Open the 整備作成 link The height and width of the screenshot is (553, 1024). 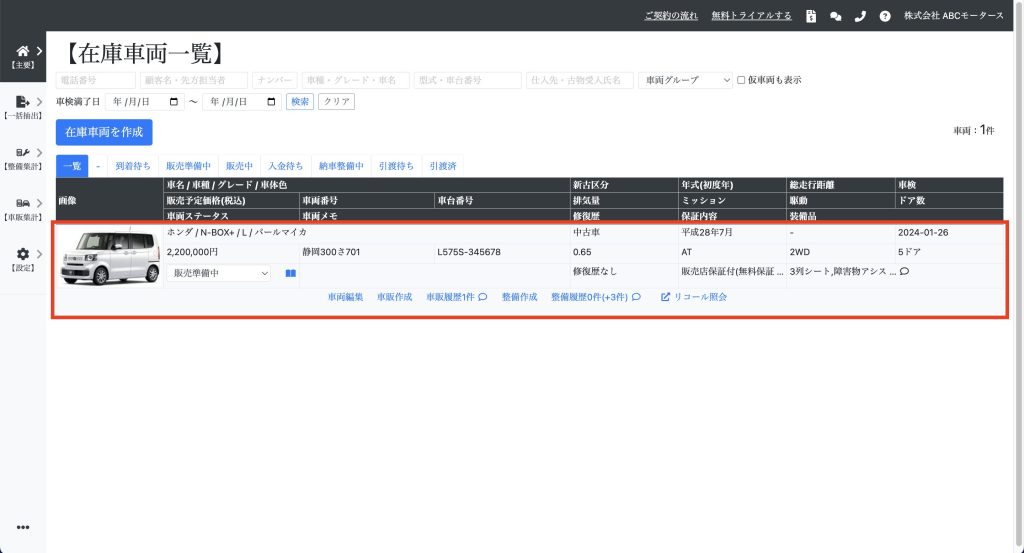tap(519, 296)
